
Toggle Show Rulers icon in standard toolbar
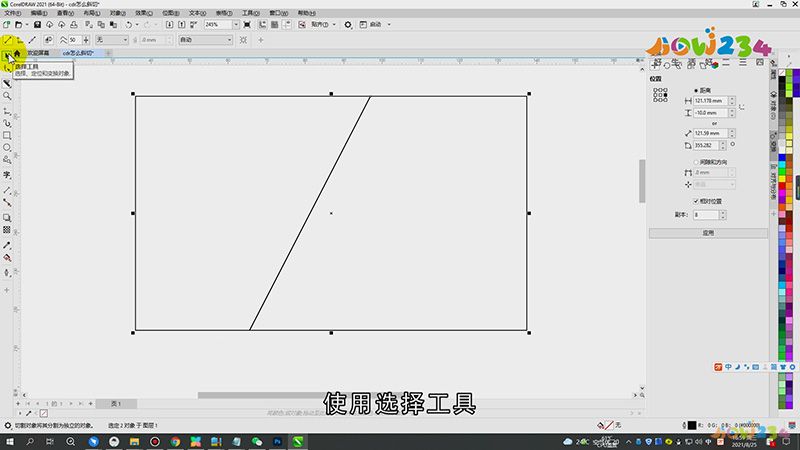tap(262, 24)
